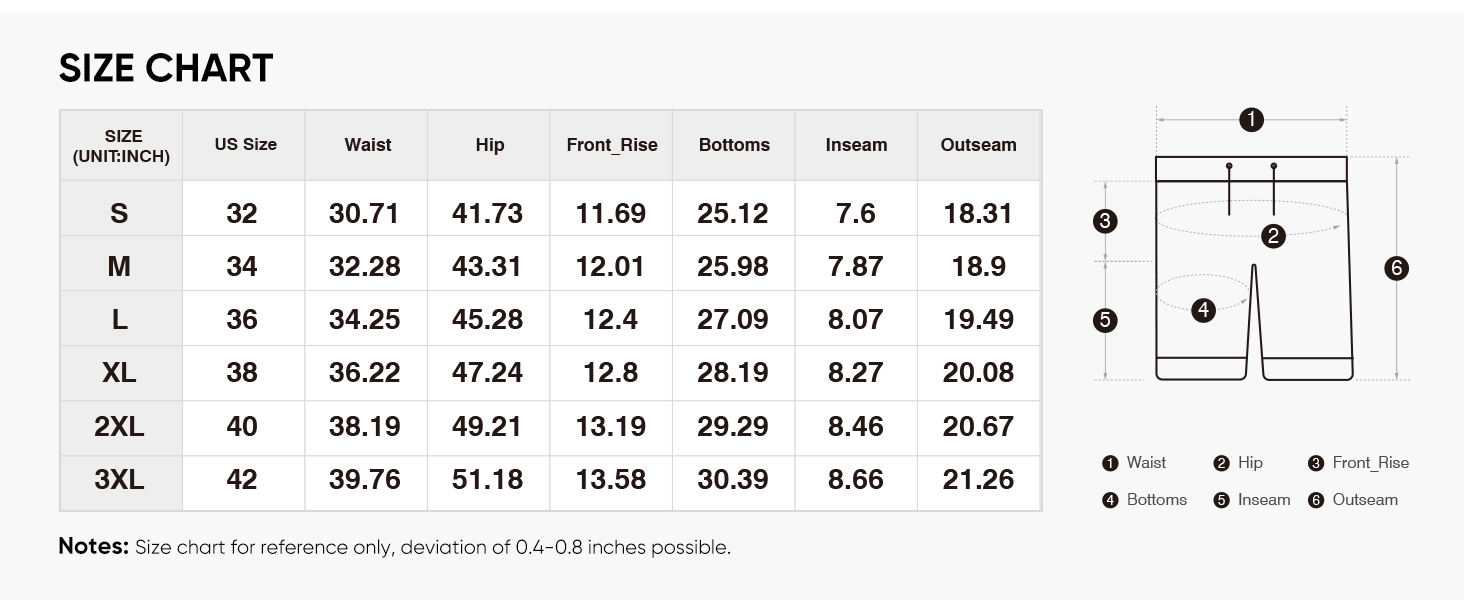This screenshot has width=1464, height=600.
Task: Click the Front_Rise legend number icon
Action: coord(1316,463)
